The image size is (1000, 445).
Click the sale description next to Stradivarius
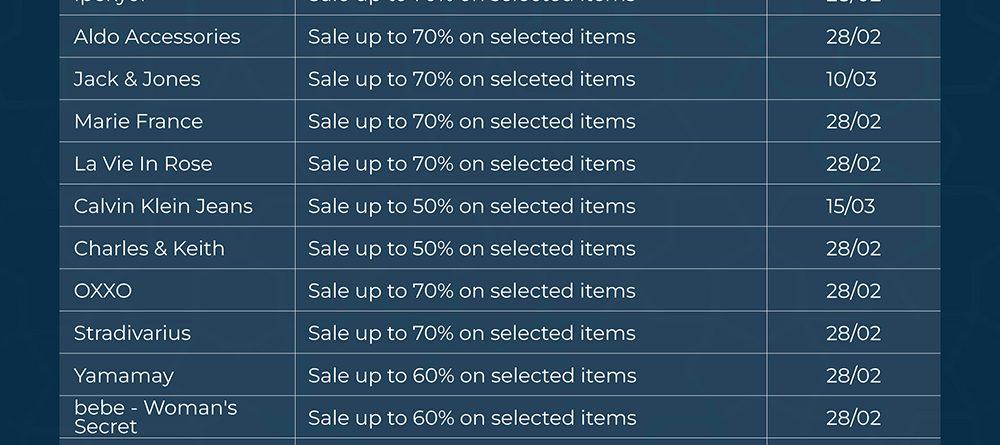coord(471,333)
